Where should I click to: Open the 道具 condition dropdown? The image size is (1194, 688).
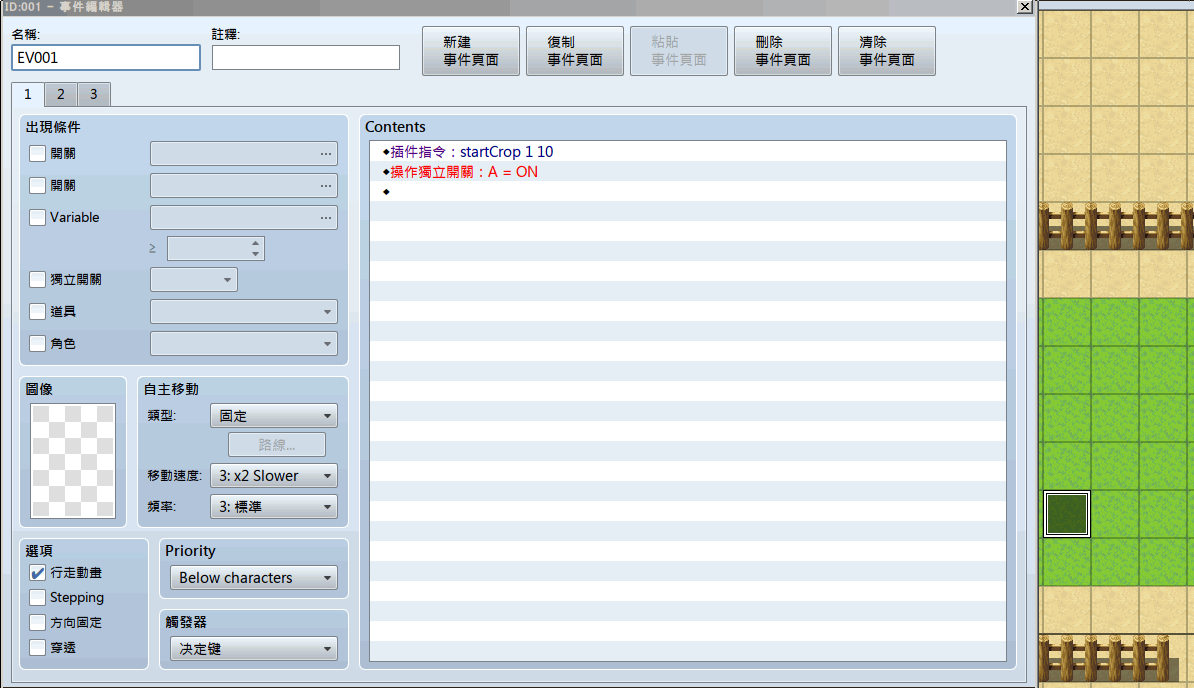pos(244,312)
